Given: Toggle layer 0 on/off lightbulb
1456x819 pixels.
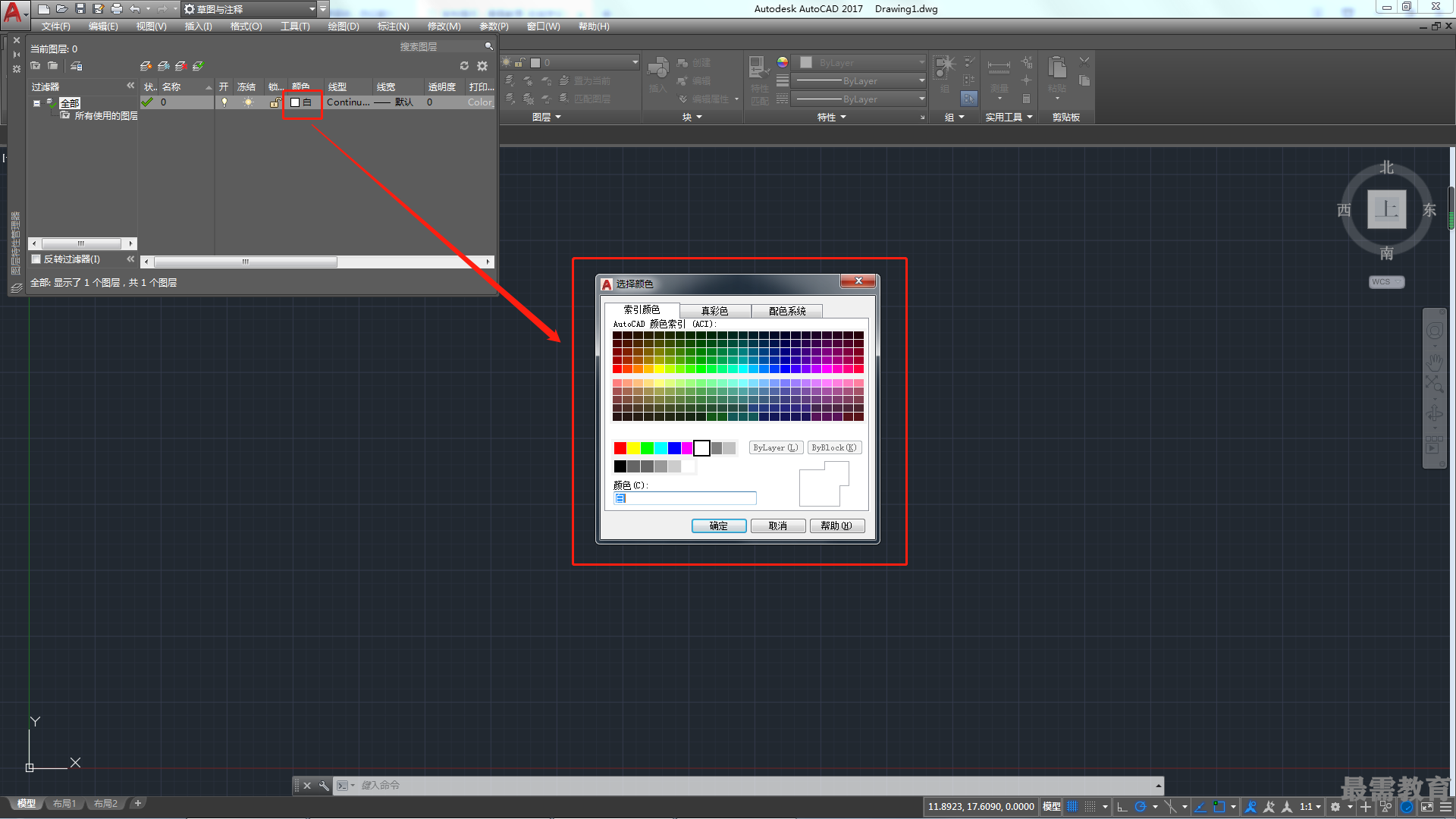Looking at the screenshot, I should (224, 102).
